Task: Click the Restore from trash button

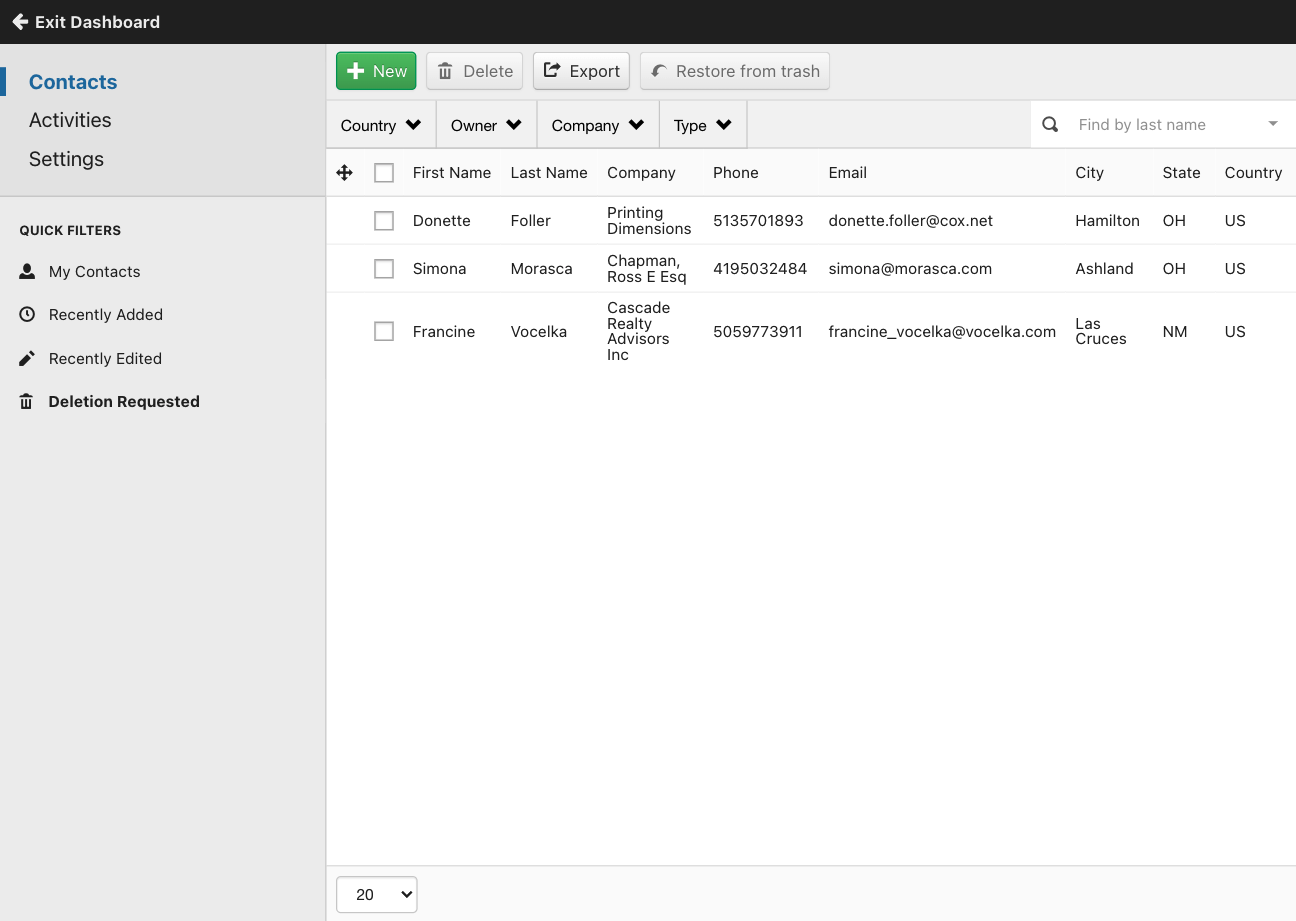Action: click(x=734, y=71)
